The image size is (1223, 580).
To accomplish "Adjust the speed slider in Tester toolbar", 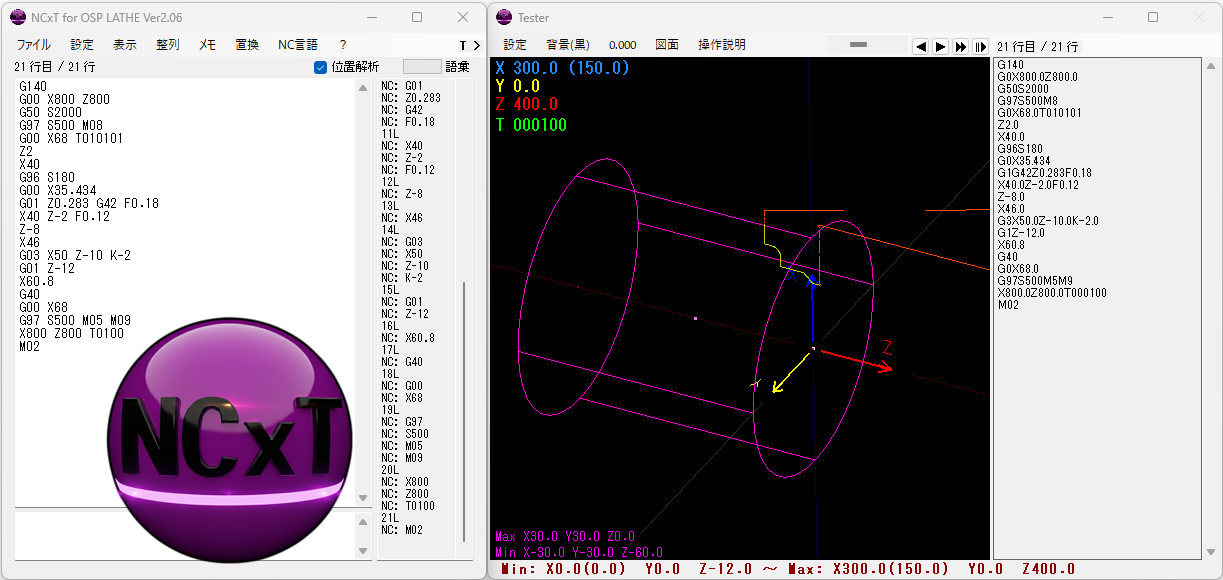I will tap(860, 45).
